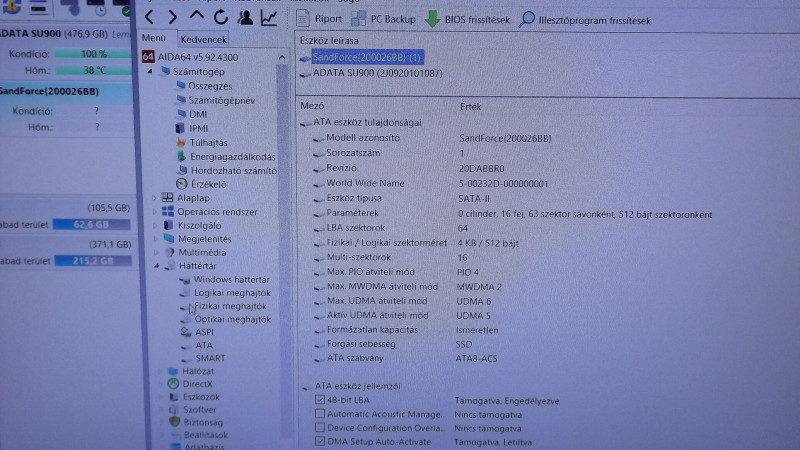
Task: Open PC Backup from toolbar
Action: (x=383, y=19)
